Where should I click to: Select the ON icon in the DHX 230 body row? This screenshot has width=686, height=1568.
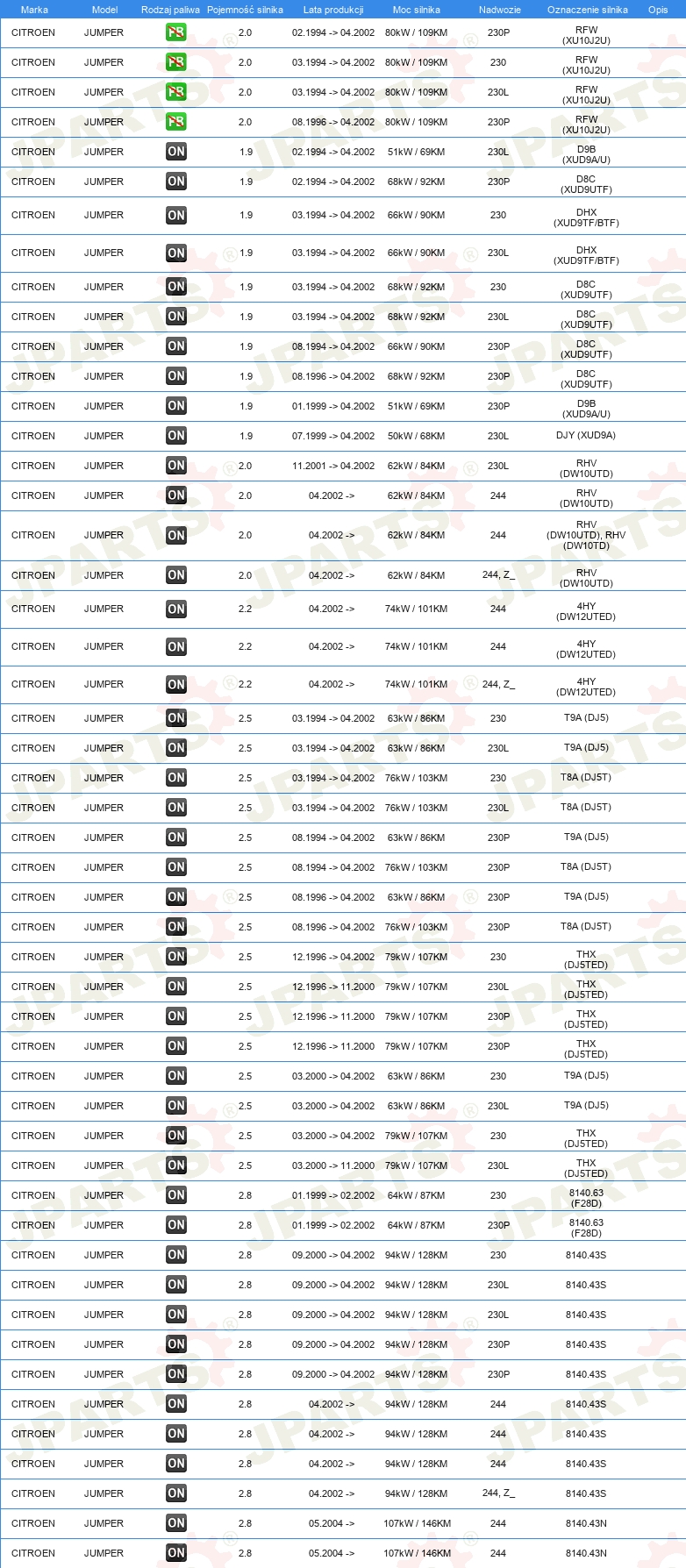(176, 216)
